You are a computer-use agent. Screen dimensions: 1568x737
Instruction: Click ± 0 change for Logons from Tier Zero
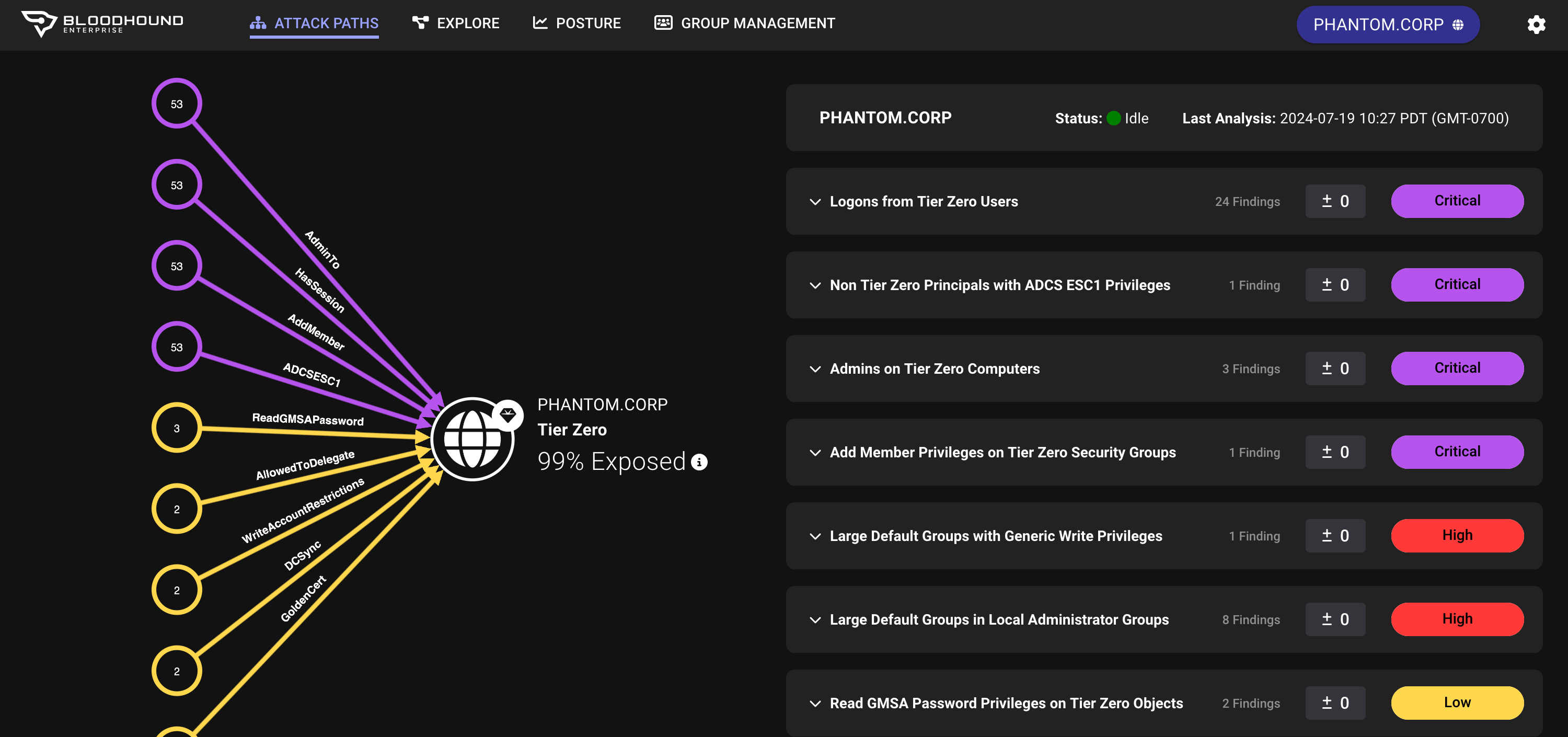tap(1335, 201)
